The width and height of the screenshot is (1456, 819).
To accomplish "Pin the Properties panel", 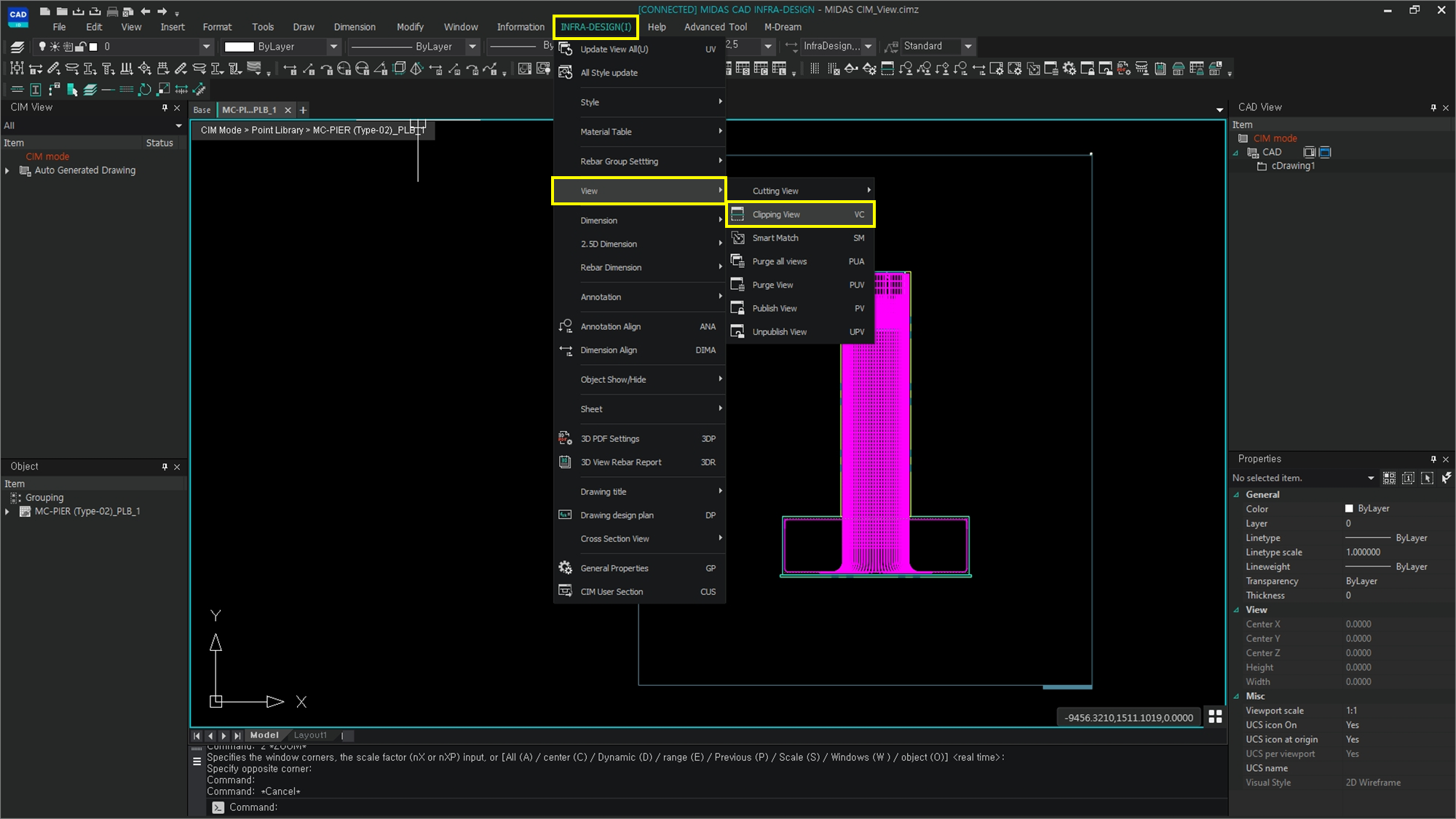I will [x=1433, y=459].
